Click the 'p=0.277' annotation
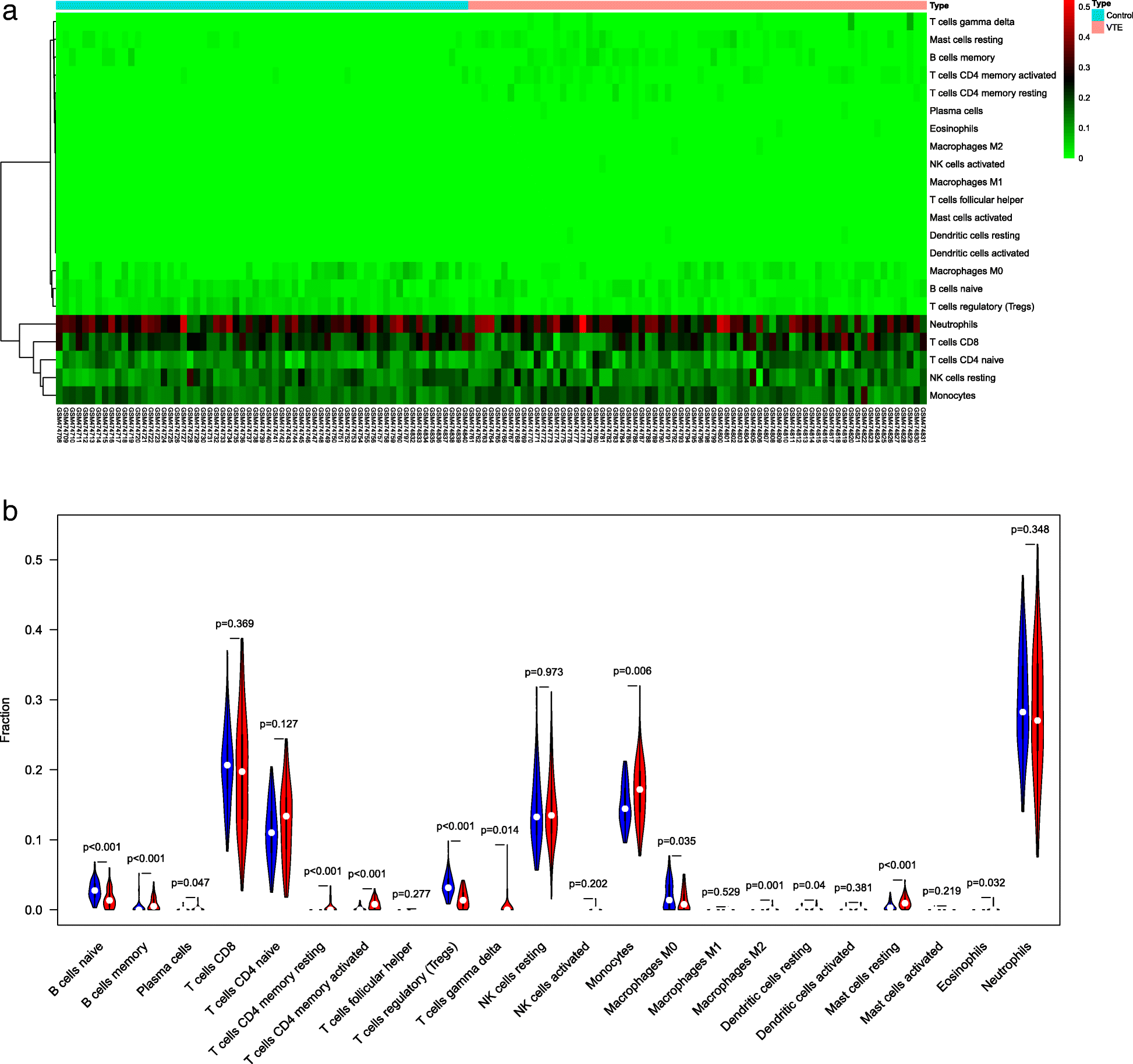Viewport: 1133px width, 1064px height. [411, 894]
